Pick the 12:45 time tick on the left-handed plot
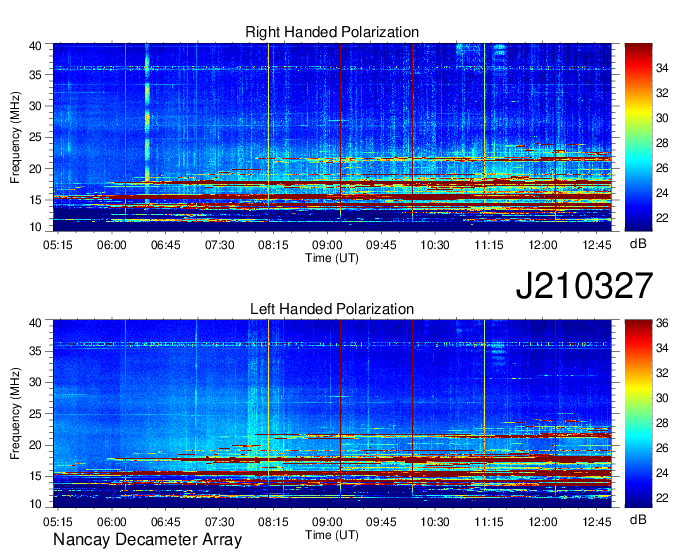 [597, 522]
